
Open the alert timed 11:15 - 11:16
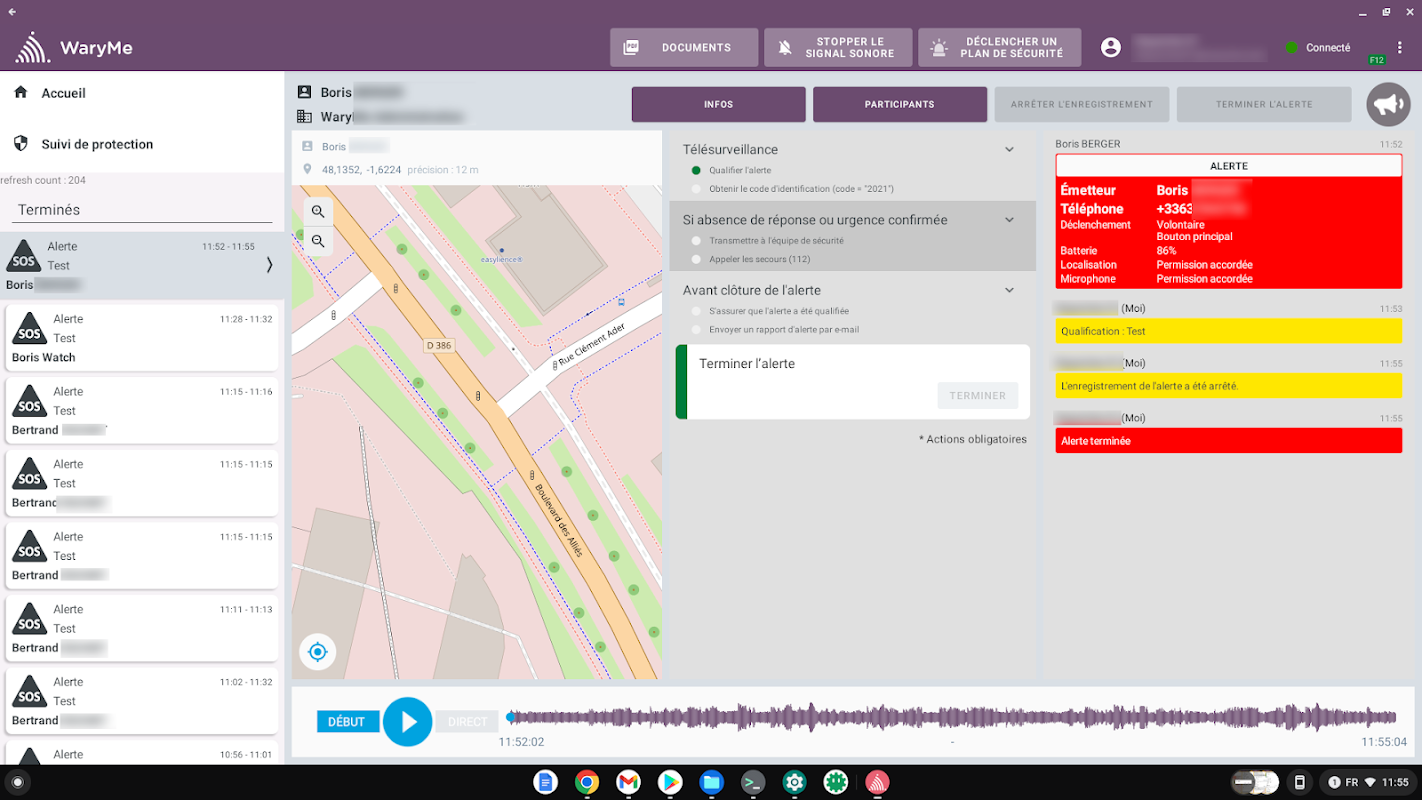[142, 411]
